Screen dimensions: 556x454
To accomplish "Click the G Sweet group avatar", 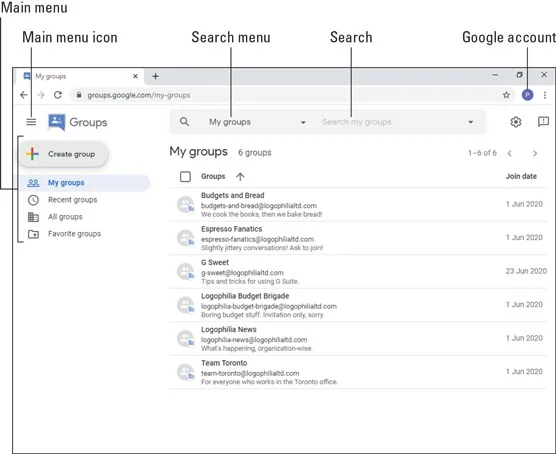I will (x=186, y=272).
